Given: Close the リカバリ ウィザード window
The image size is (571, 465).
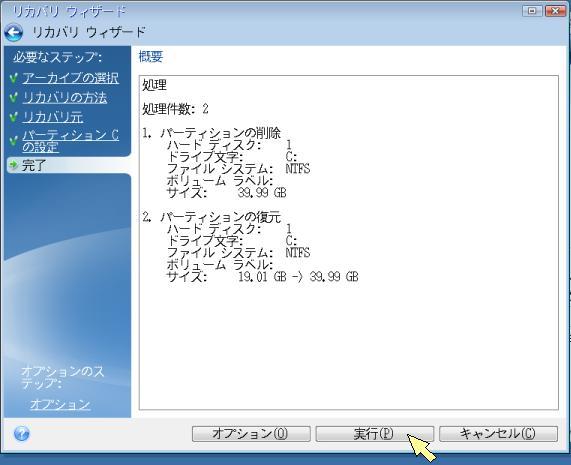Looking at the screenshot, I should pos(555,11).
